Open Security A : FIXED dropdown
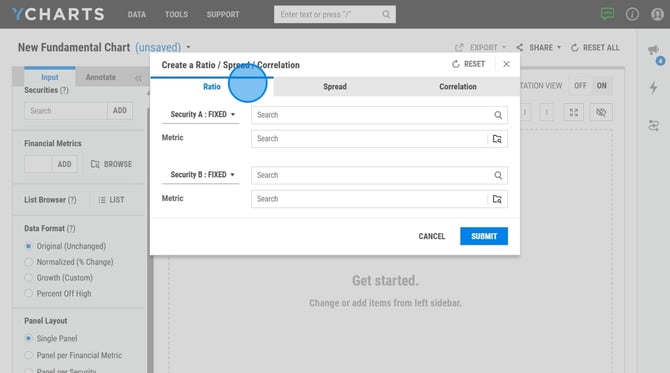The width and height of the screenshot is (670, 373). tap(201, 115)
